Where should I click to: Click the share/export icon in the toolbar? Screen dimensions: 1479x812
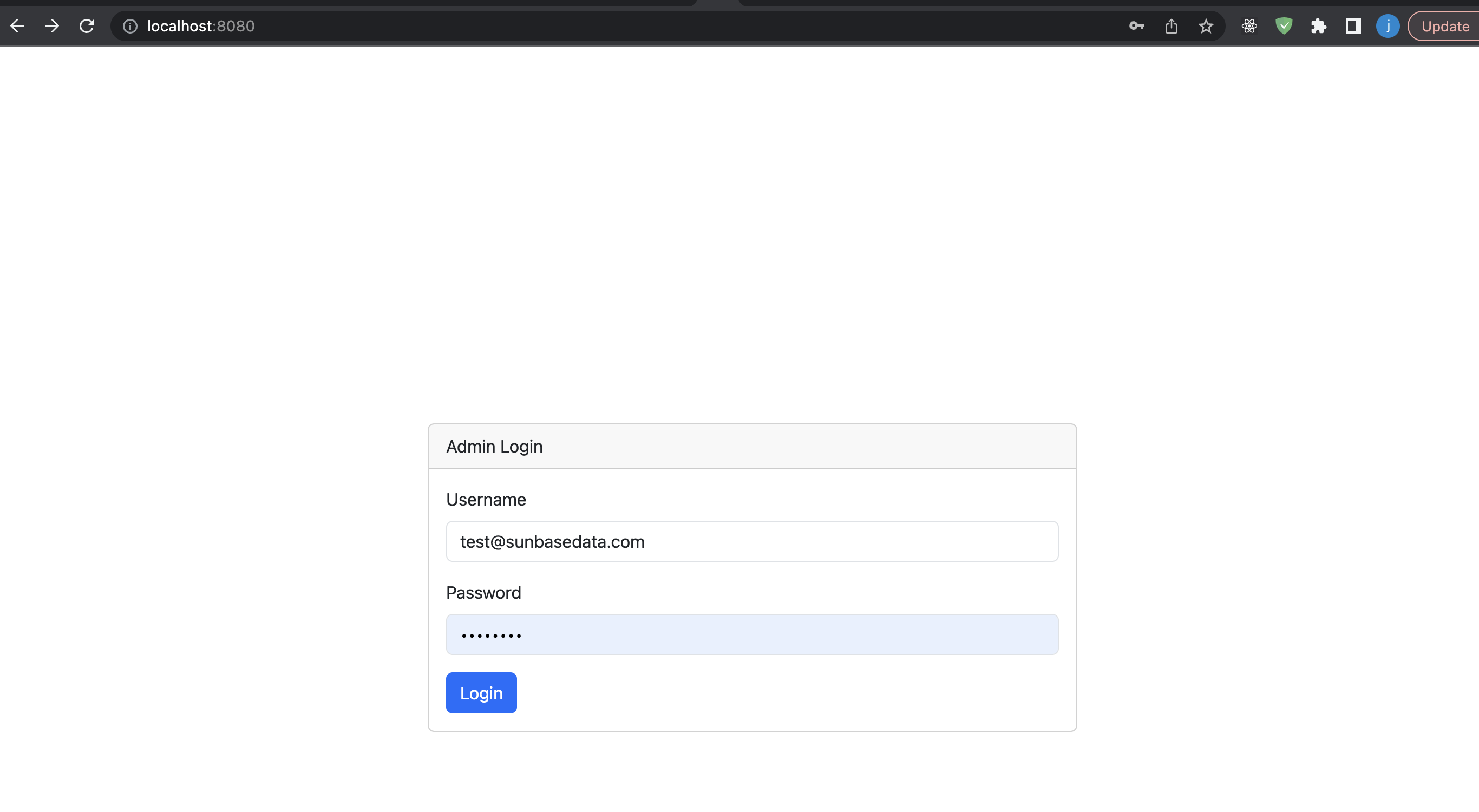click(1172, 26)
